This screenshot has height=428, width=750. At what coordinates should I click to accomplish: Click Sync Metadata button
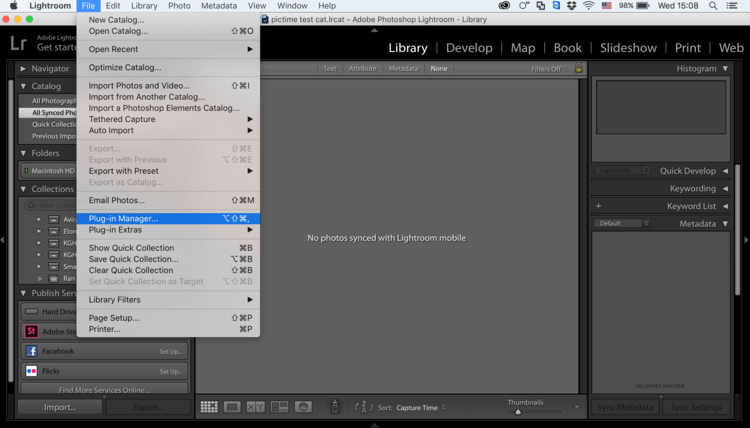625,407
